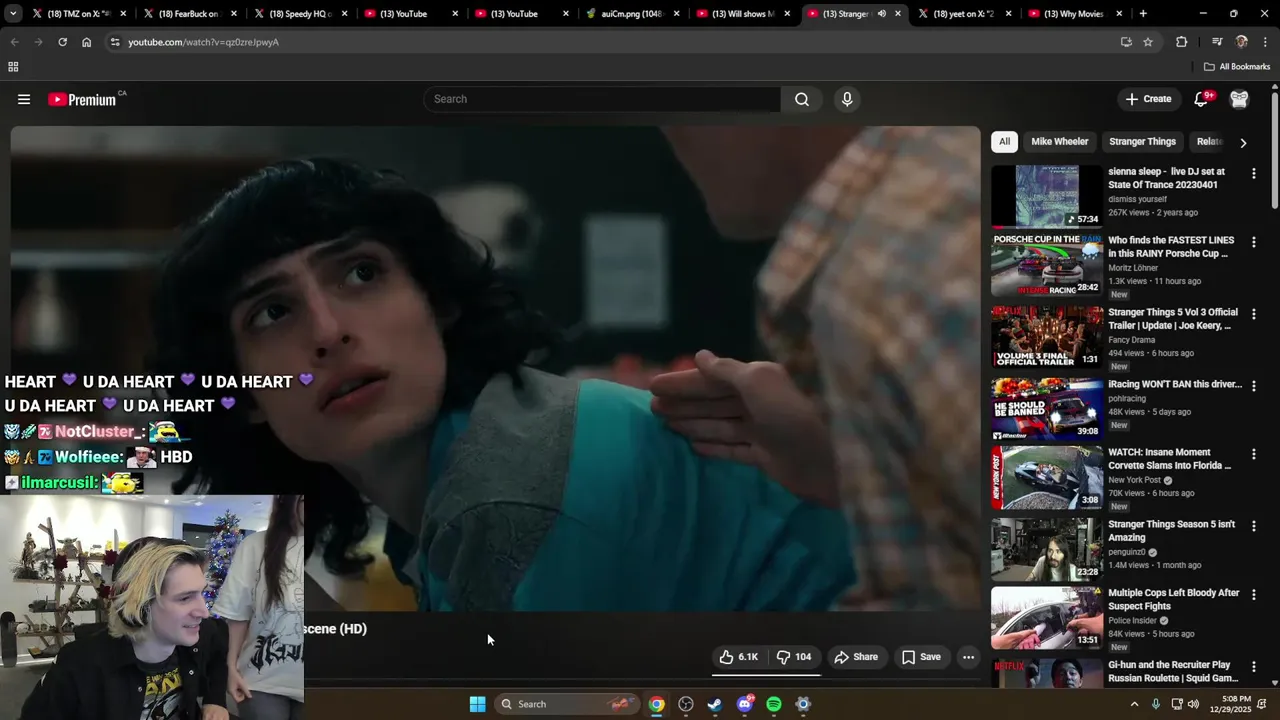
Task: Open Chrome three-dot menu
Action: [1265, 42]
